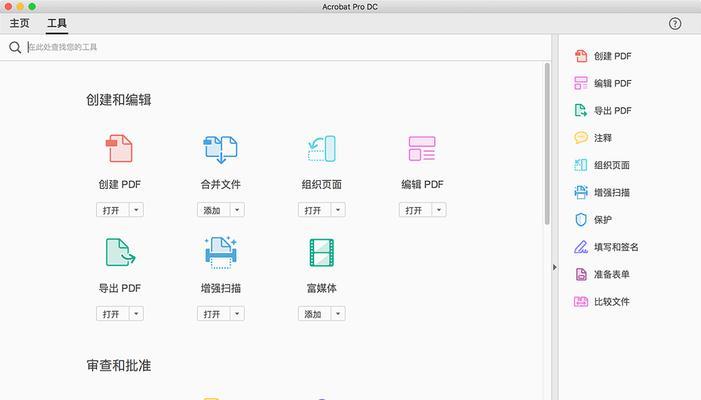Click 打开 button under 导出 PDF
Viewport: 701px width, 400px height.
(x=113, y=314)
